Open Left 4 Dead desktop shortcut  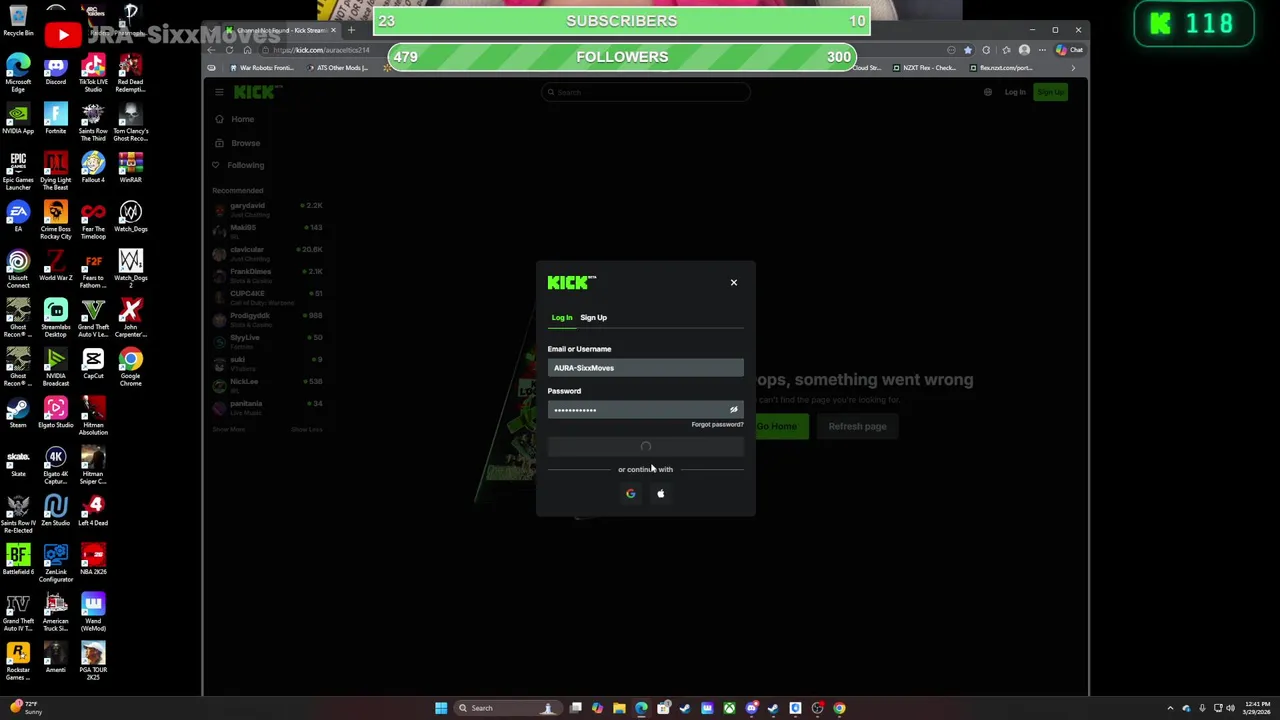[93, 511]
